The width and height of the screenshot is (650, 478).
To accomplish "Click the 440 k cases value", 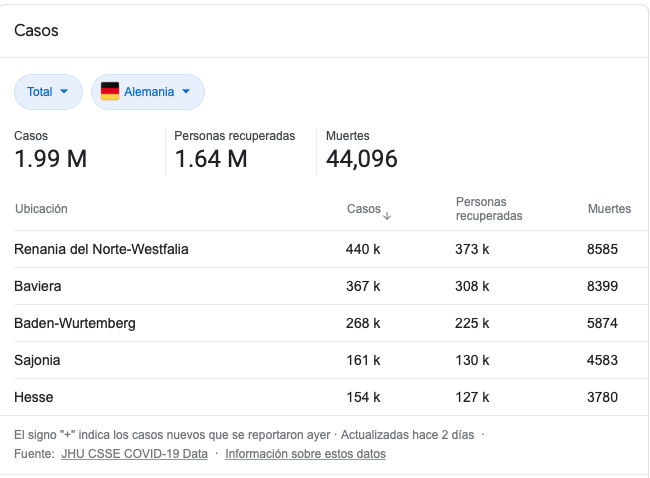I will (363, 249).
